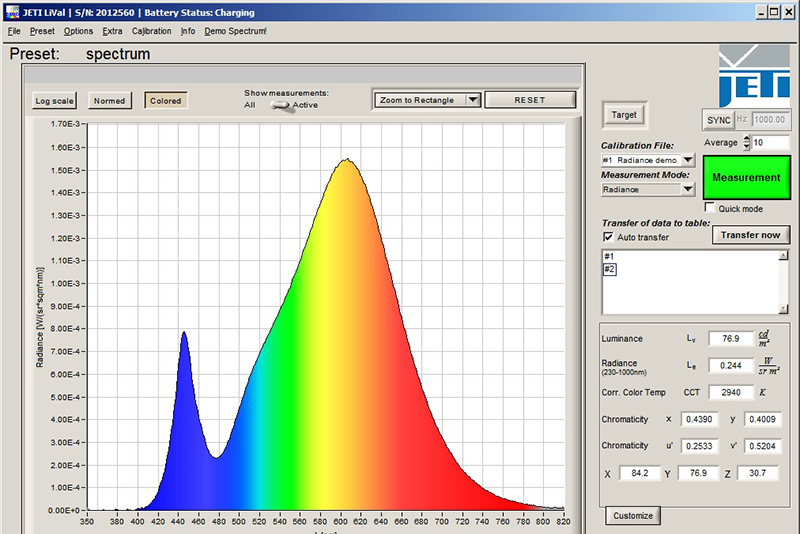Open the Extra menu

[x=112, y=31]
